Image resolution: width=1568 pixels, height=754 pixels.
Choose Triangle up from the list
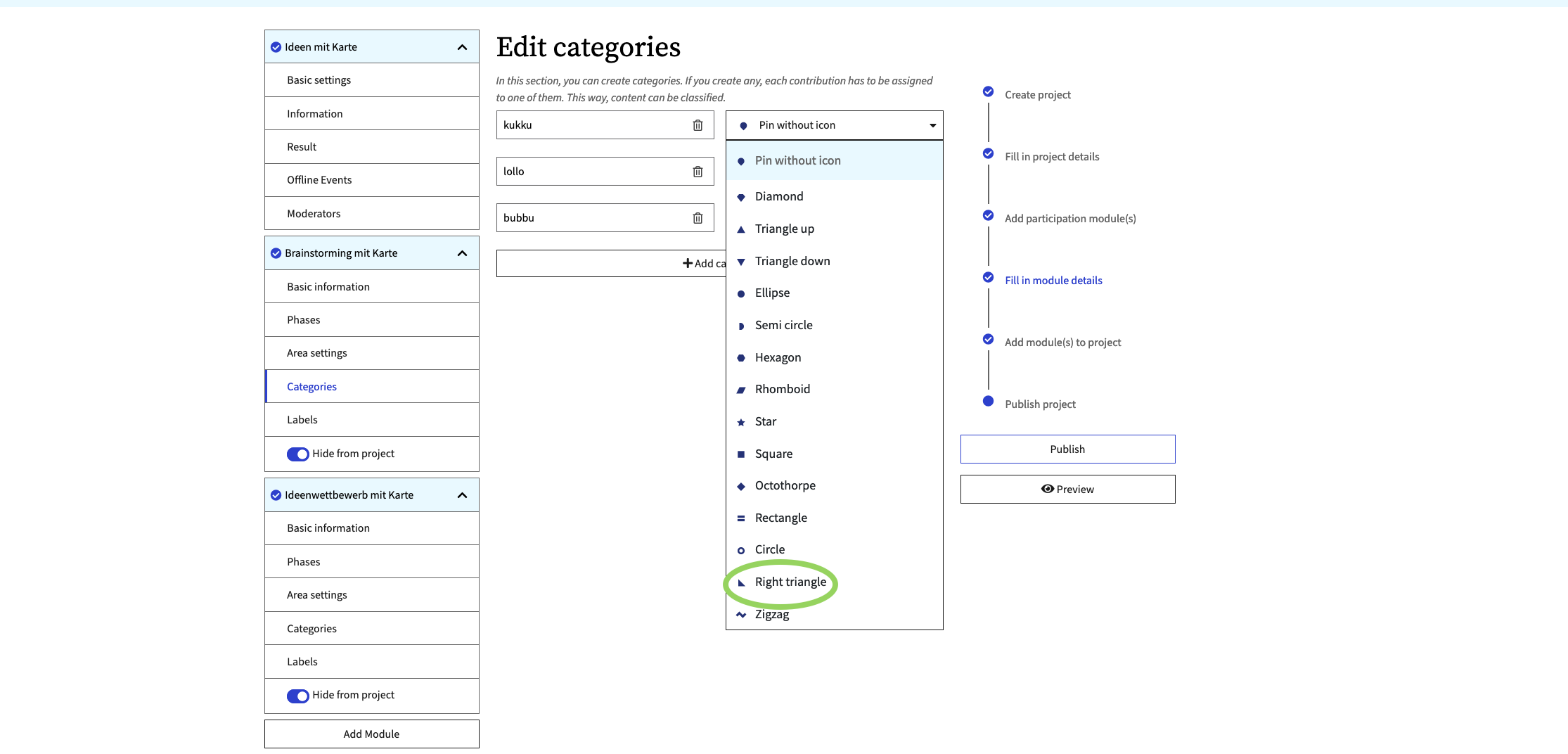[x=834, y=229]
